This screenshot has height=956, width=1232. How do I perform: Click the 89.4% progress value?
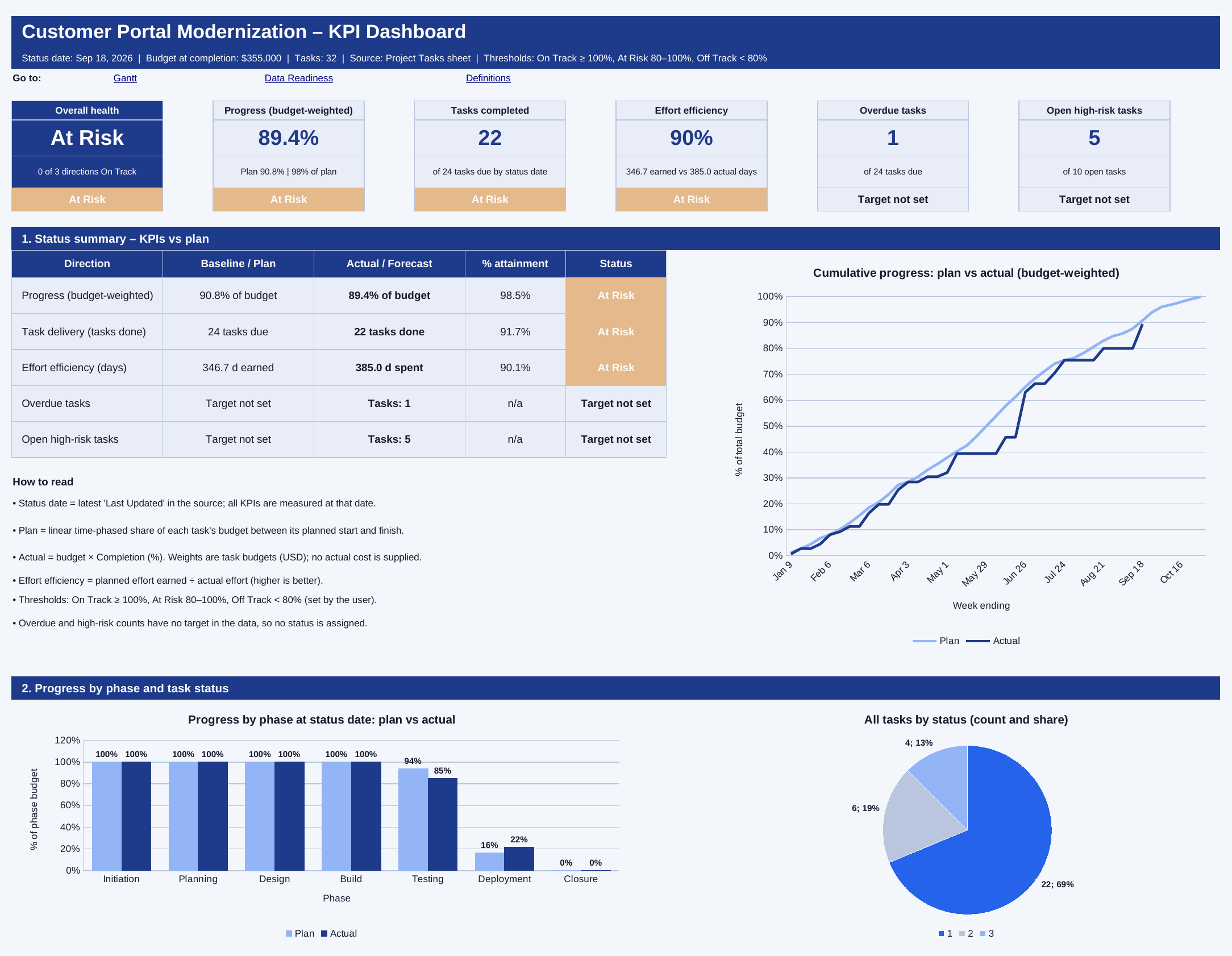tap(288, 138)
